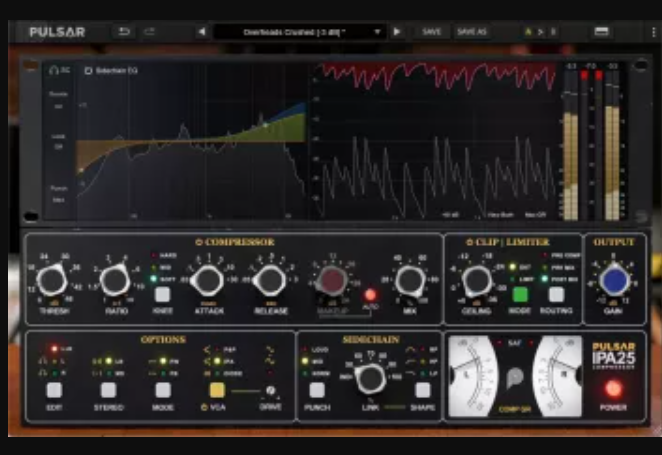Select the B state slot
The width and height of the screenshot is (662, 455).
click(x=553, y=32)
